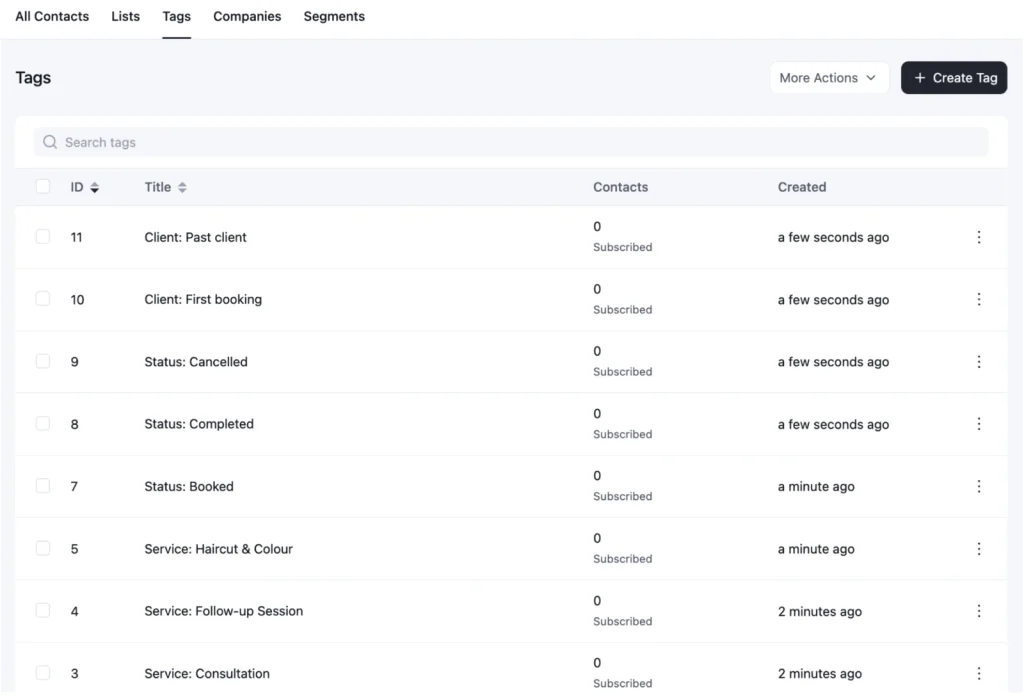
Task: Click Service: Follow-up Session title
Action: [x=224, y=611]
